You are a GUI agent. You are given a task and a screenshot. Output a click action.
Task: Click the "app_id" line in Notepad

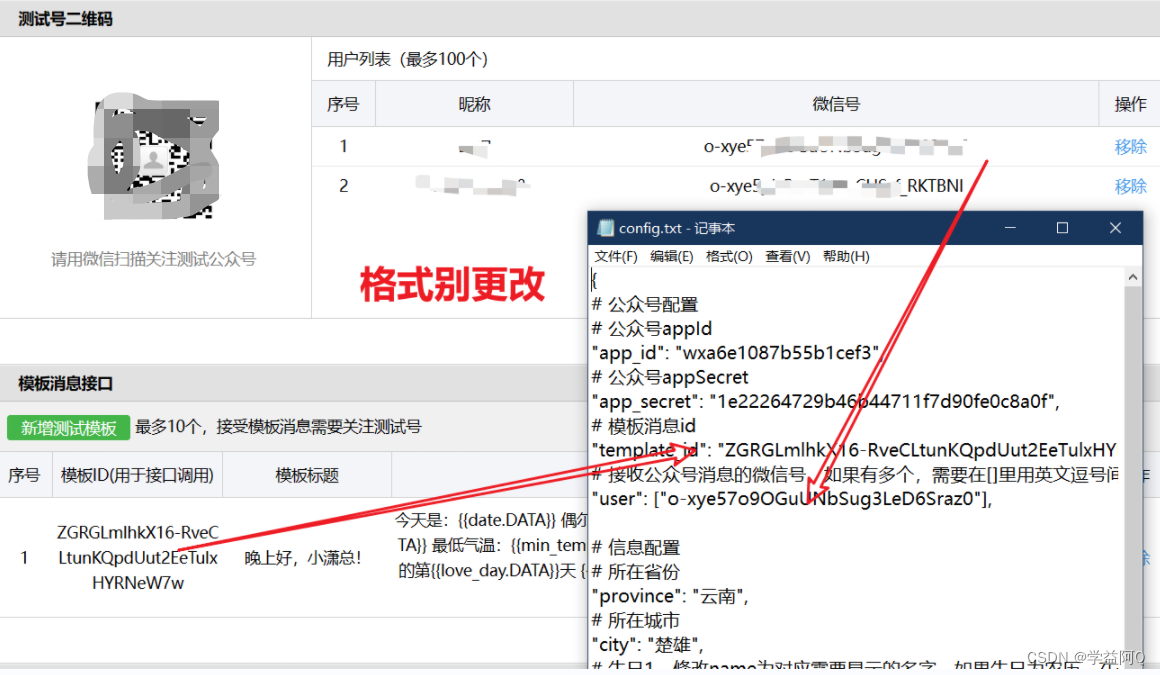[x=738, y=353]
